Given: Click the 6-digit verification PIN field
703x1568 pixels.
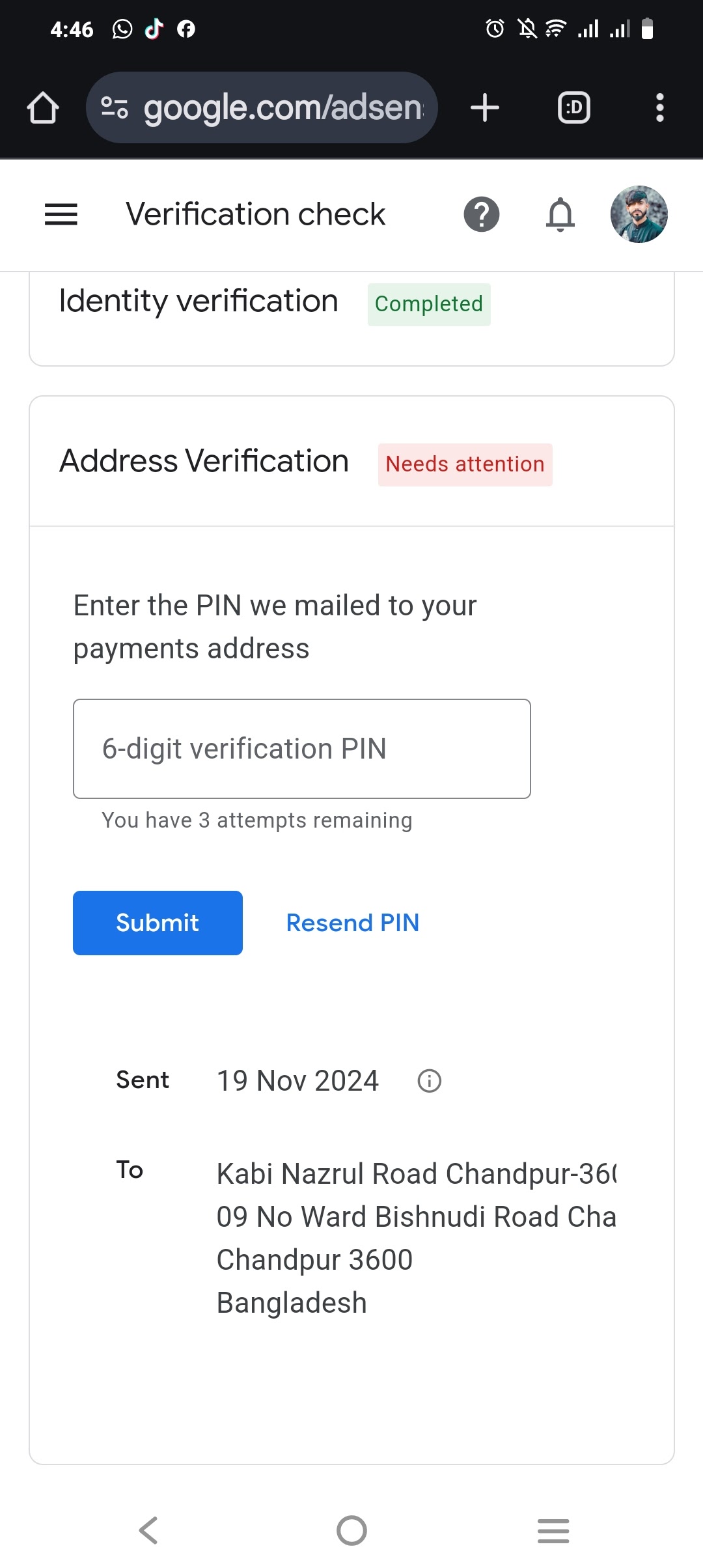Looking at the screenshot, I should pos(302,749).
